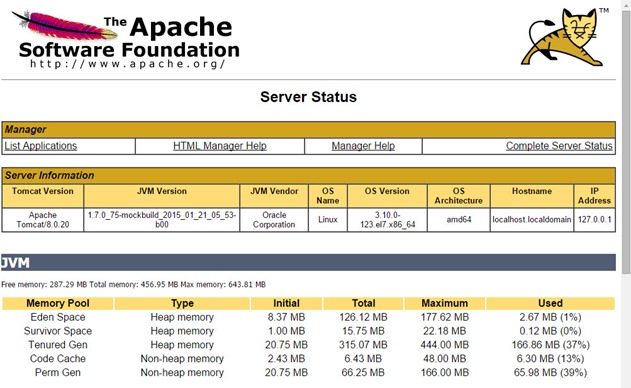Screen dimensions: 631x388
Task: Open the HTML Manager Help link
Action: [x=220, y=146]
